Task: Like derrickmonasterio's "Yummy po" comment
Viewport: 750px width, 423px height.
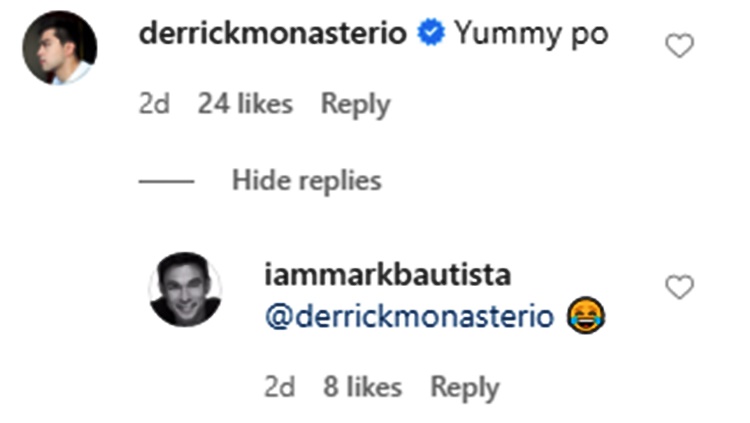Action: (679, 45)
